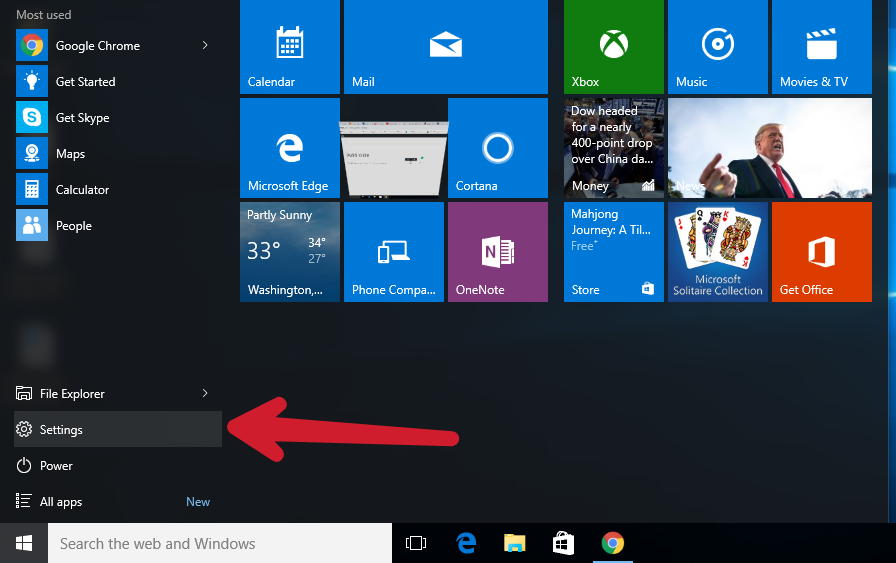Open the Get Office tile

[x=822, y=252]
